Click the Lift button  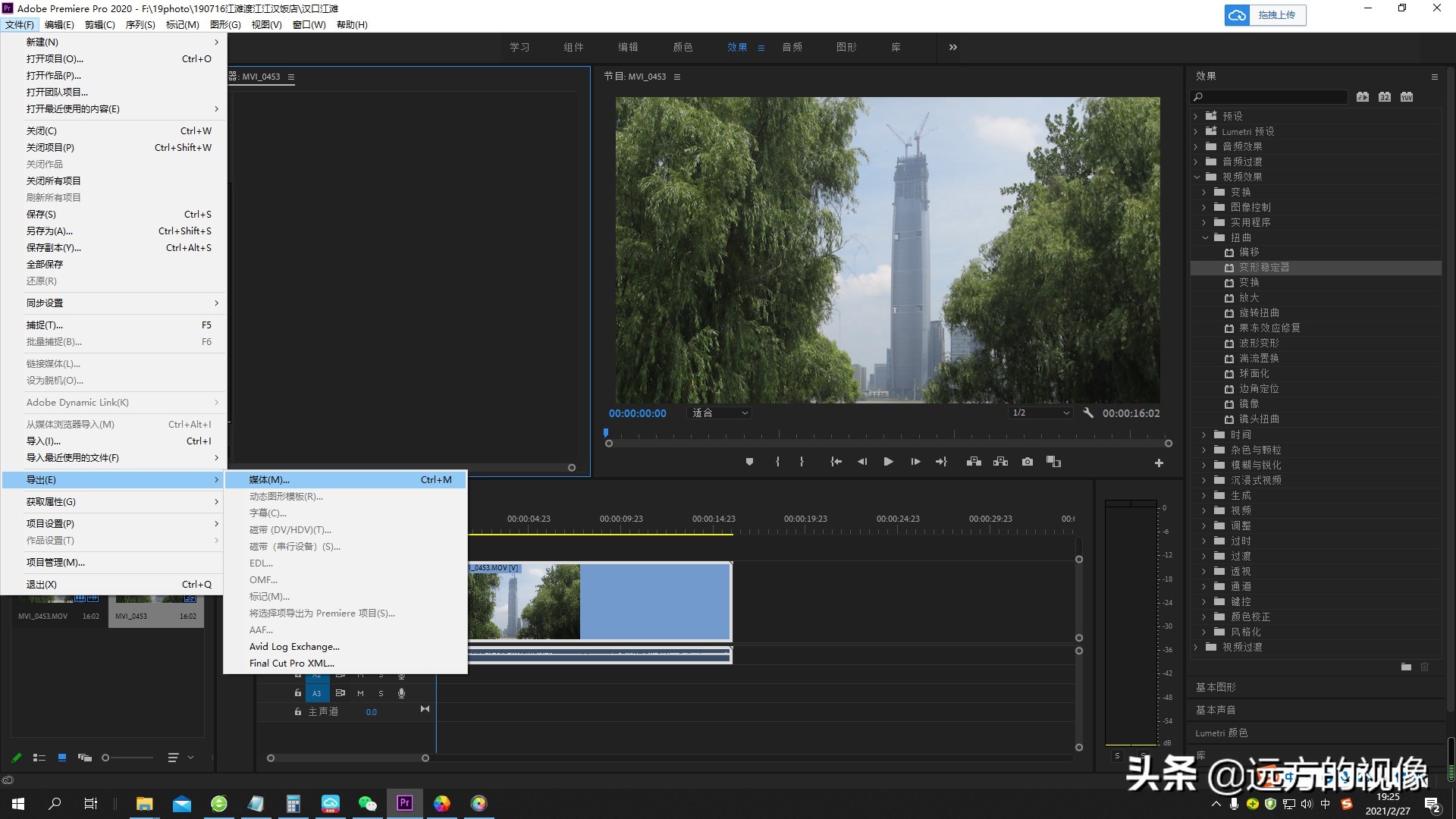click(974, 462)
